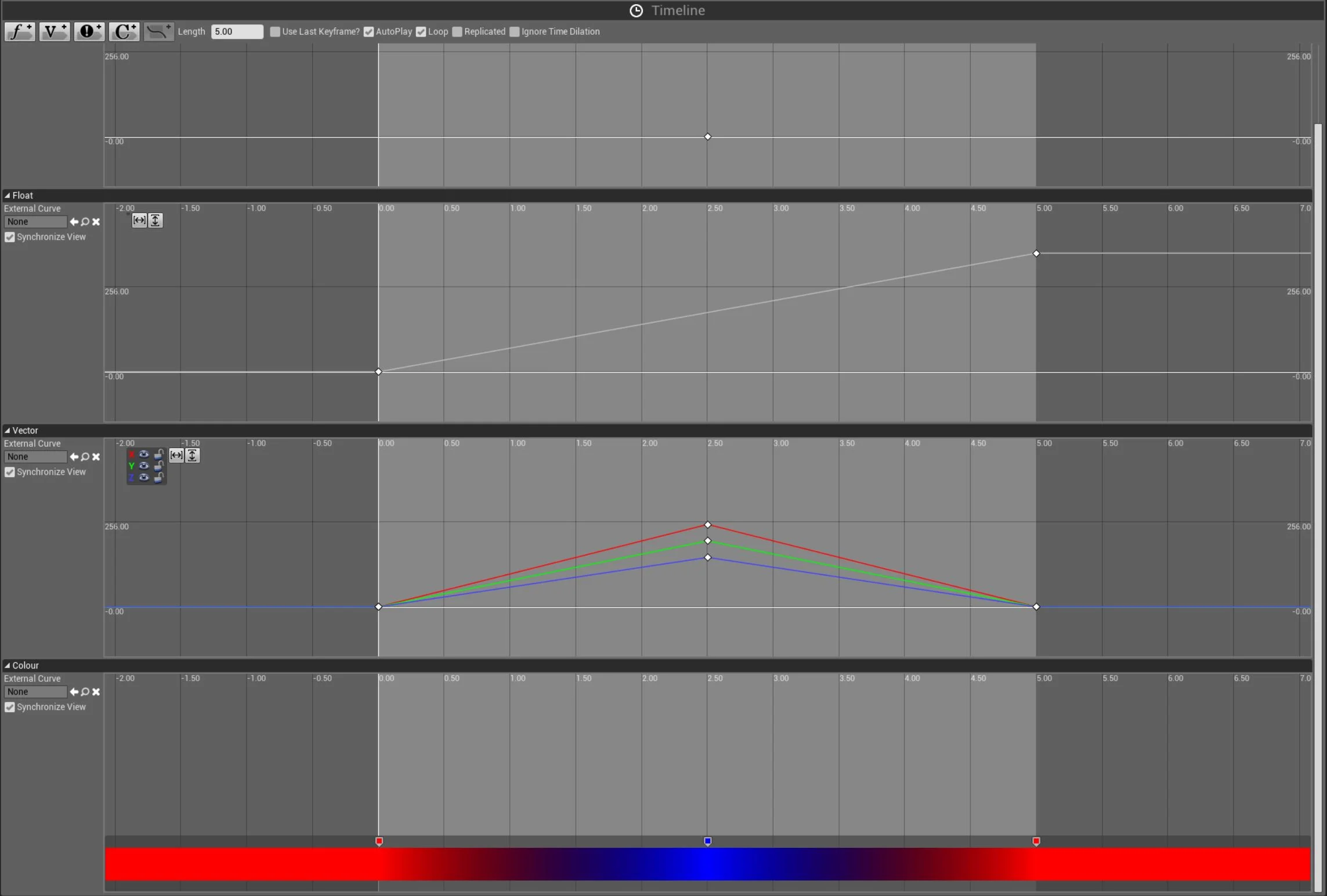Add a new Event track button
Screen dimensions: 1327x896
click(x=89, y=31)
